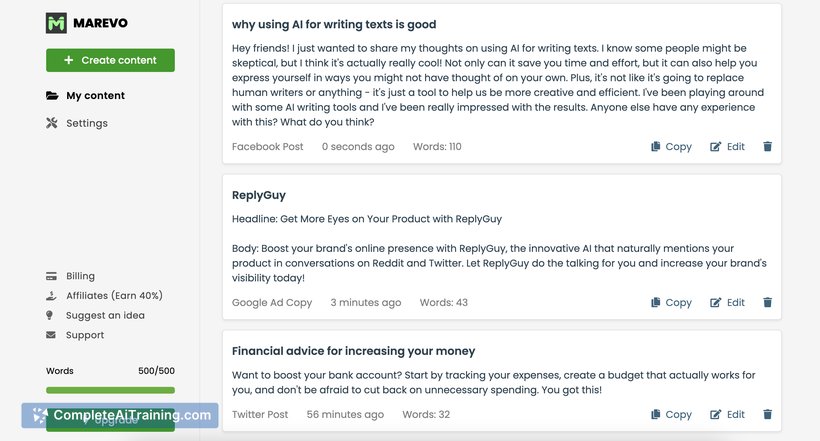Screen dimensions: 820x441
Task: Delete the ReplyGuy ad with trash icon
Action: click(x=767, y=302)
